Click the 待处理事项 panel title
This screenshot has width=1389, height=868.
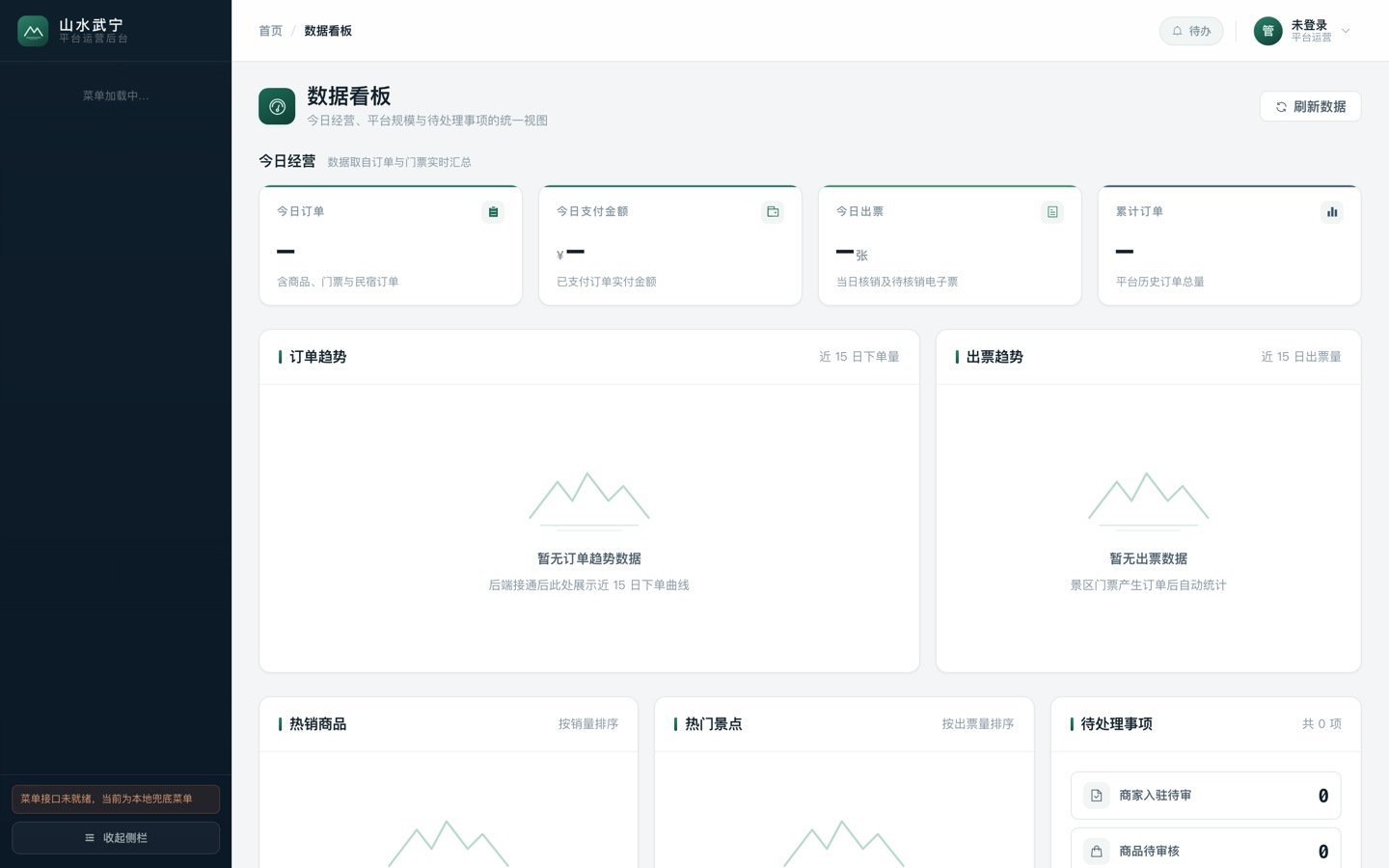click(x=1116, y=724)
